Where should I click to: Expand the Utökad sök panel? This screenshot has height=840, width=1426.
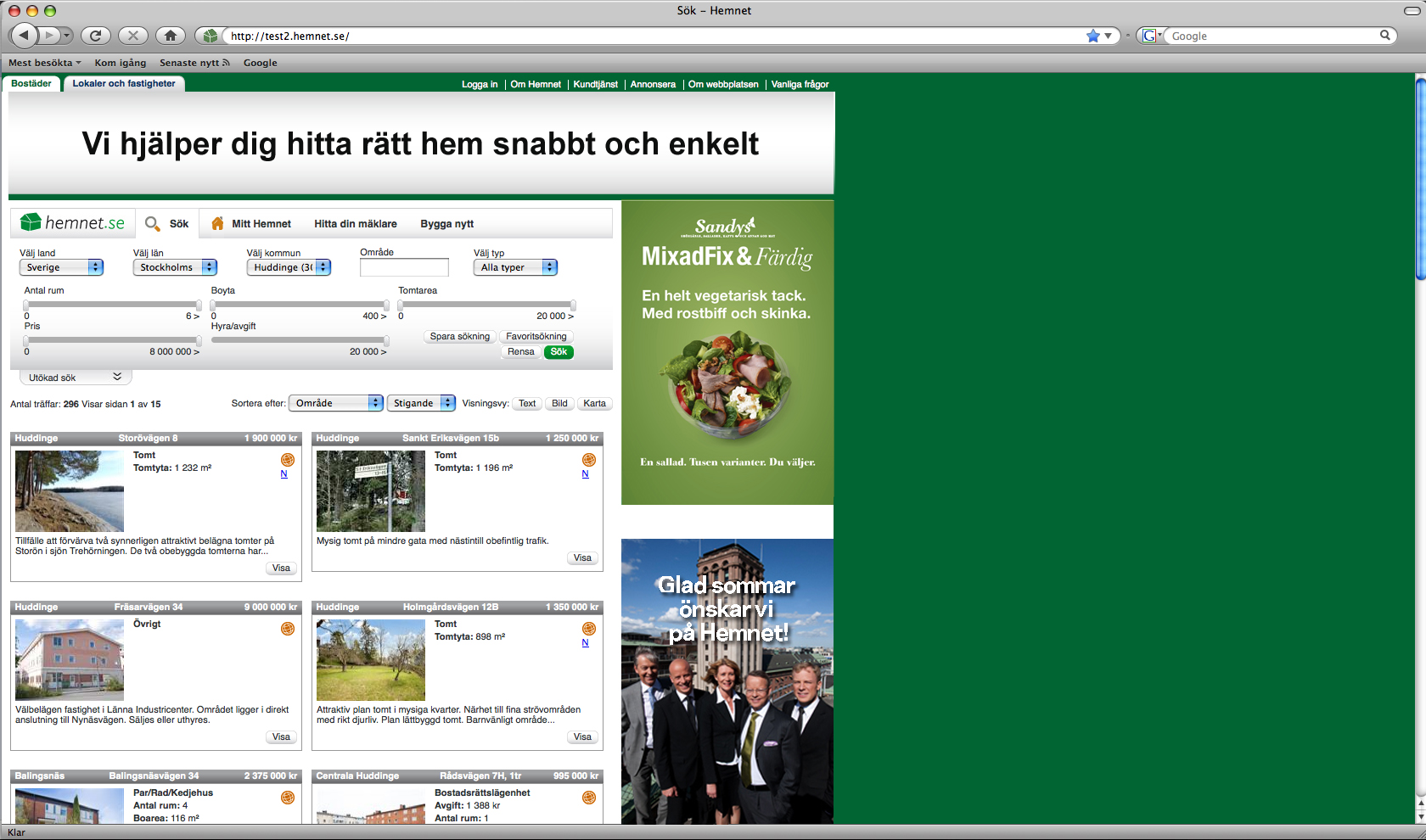pyautogui.click(x=76, y=378)
